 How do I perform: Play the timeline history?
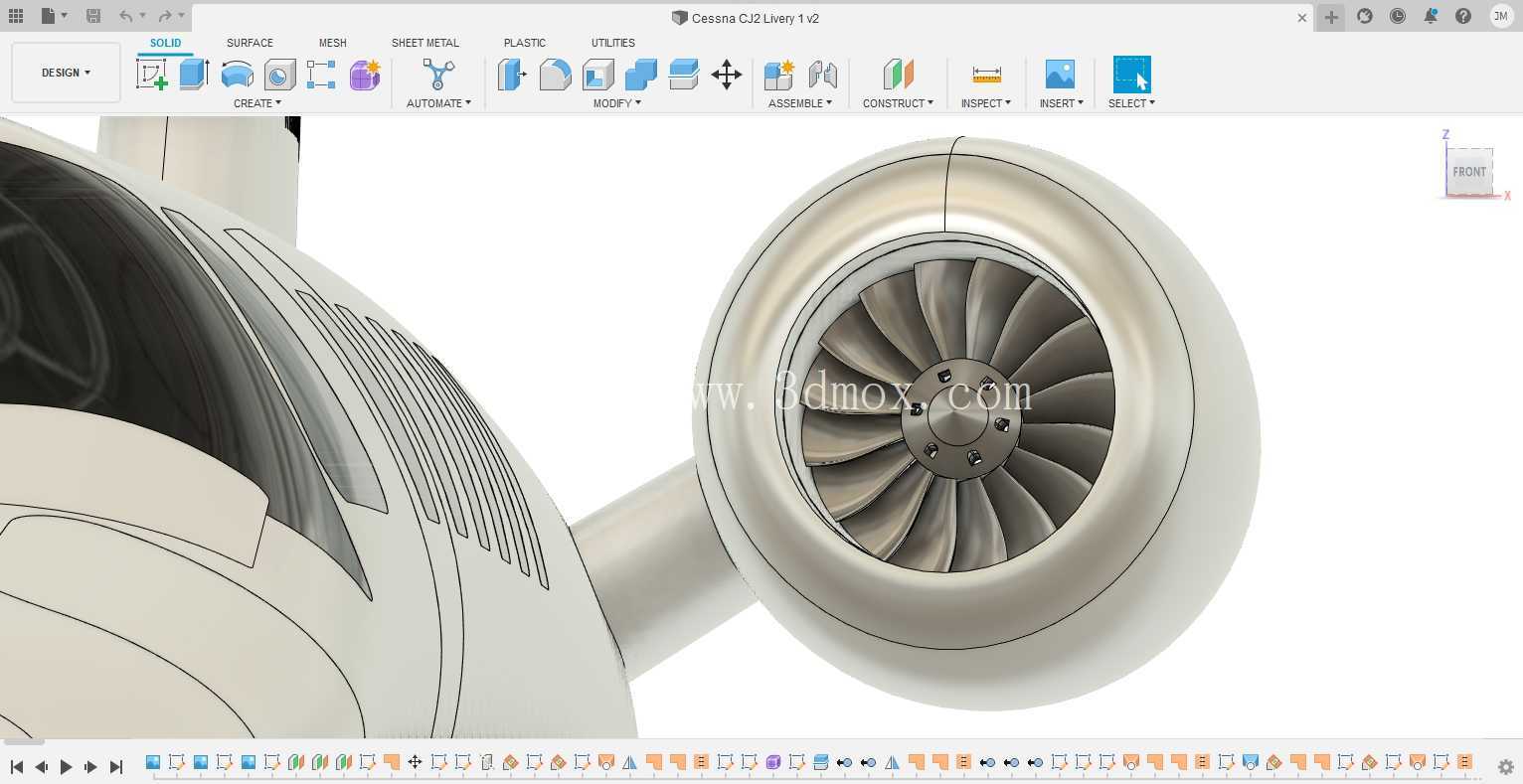[66, 766]
